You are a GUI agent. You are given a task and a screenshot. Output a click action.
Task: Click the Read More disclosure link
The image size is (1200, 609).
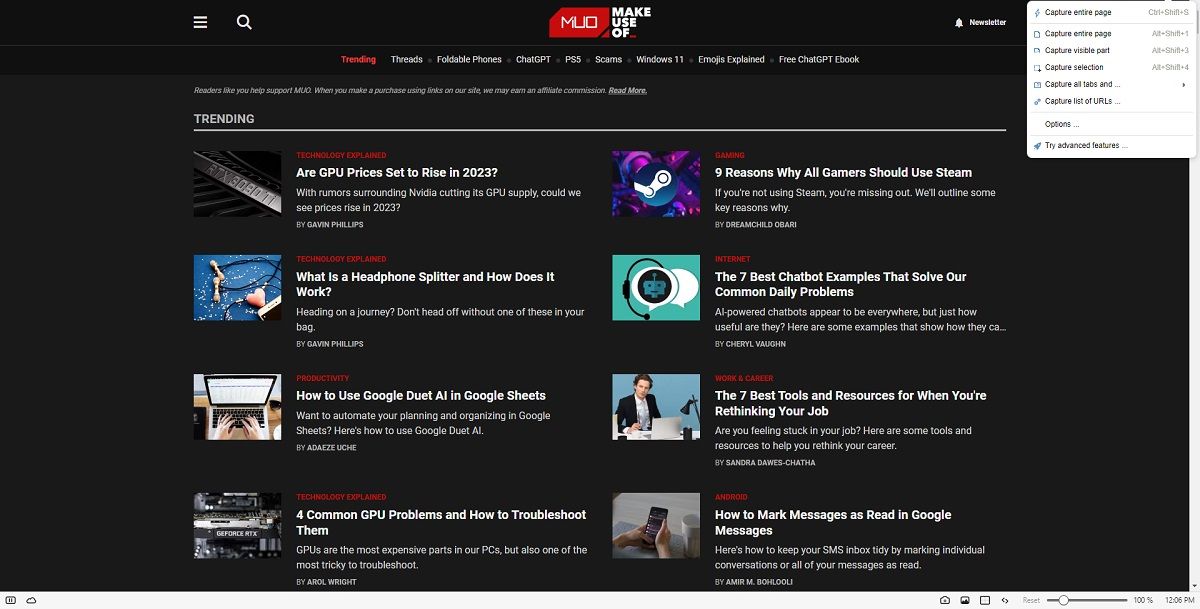(628, 90)
